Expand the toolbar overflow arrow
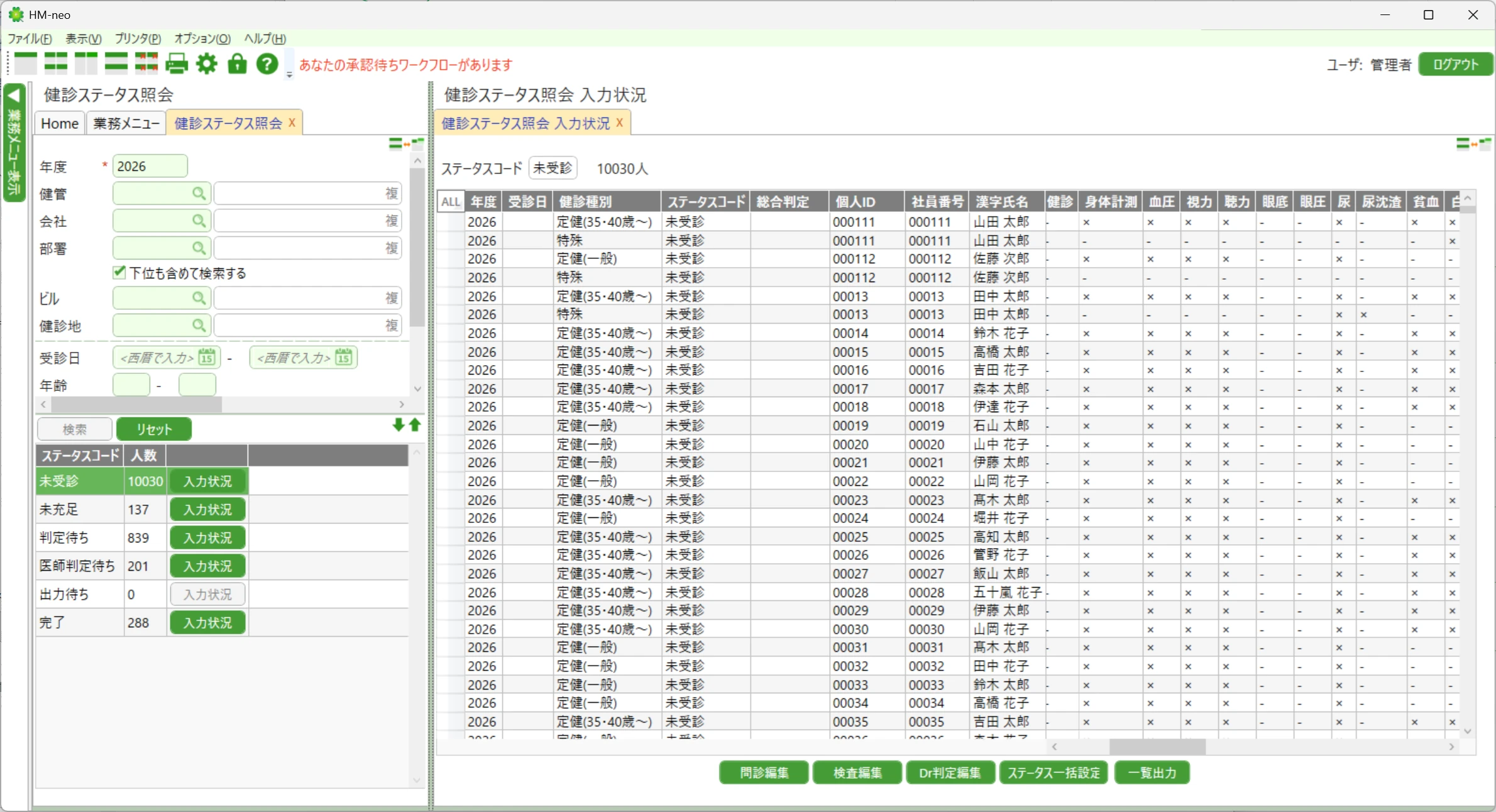This screenshot has height=812, width=1496. (x=289, y=74)
